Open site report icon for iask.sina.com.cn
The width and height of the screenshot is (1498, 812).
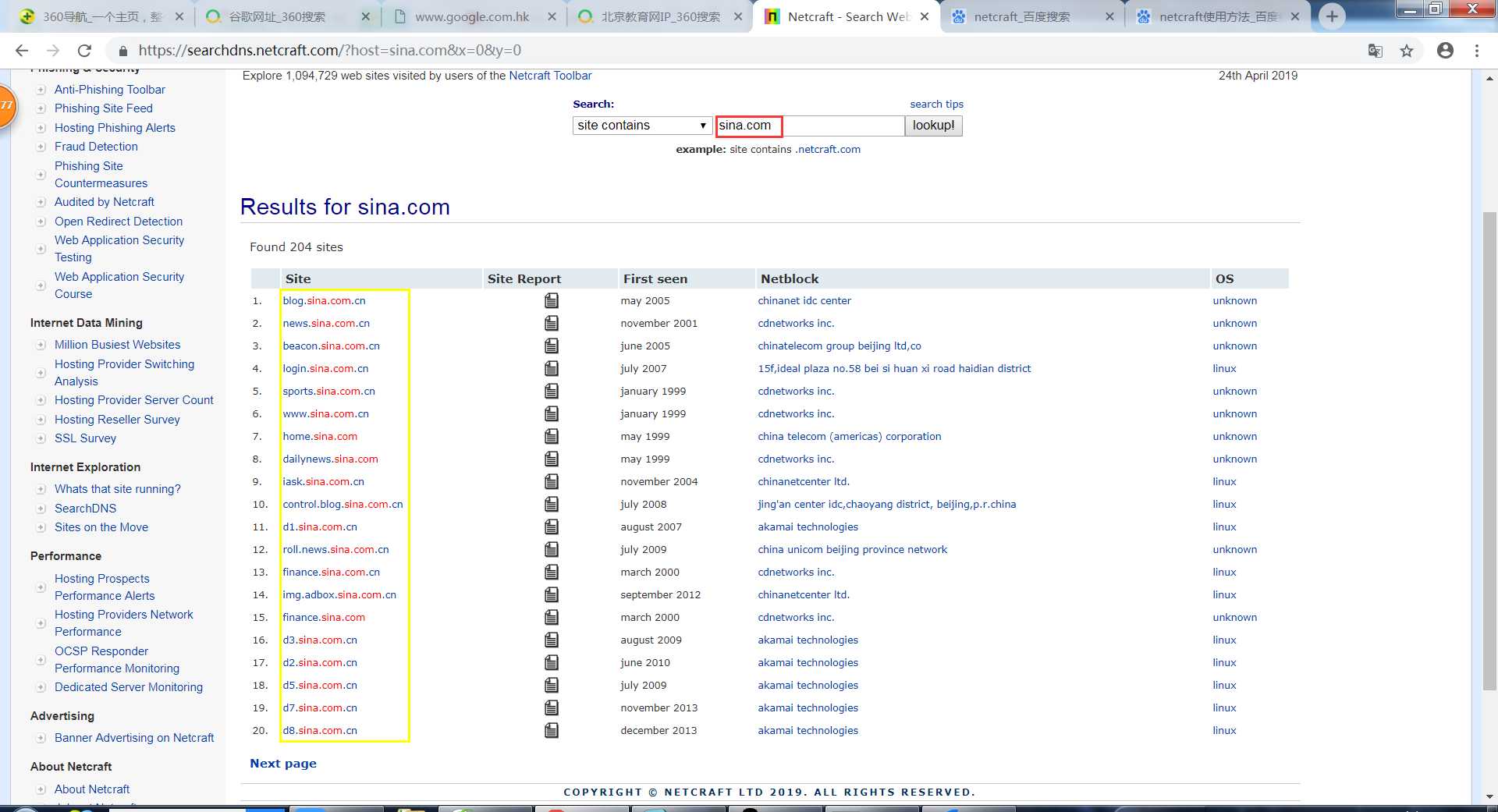pos(552,481)
